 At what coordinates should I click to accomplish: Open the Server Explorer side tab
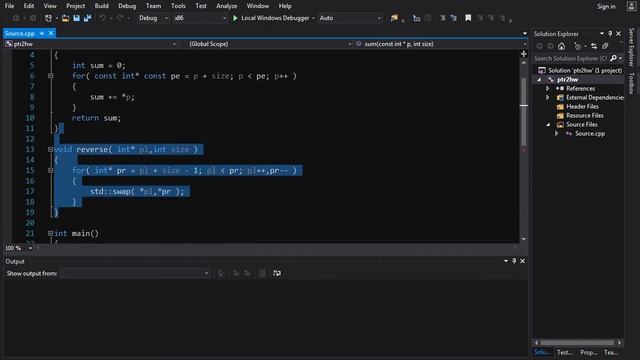[631, 47]
